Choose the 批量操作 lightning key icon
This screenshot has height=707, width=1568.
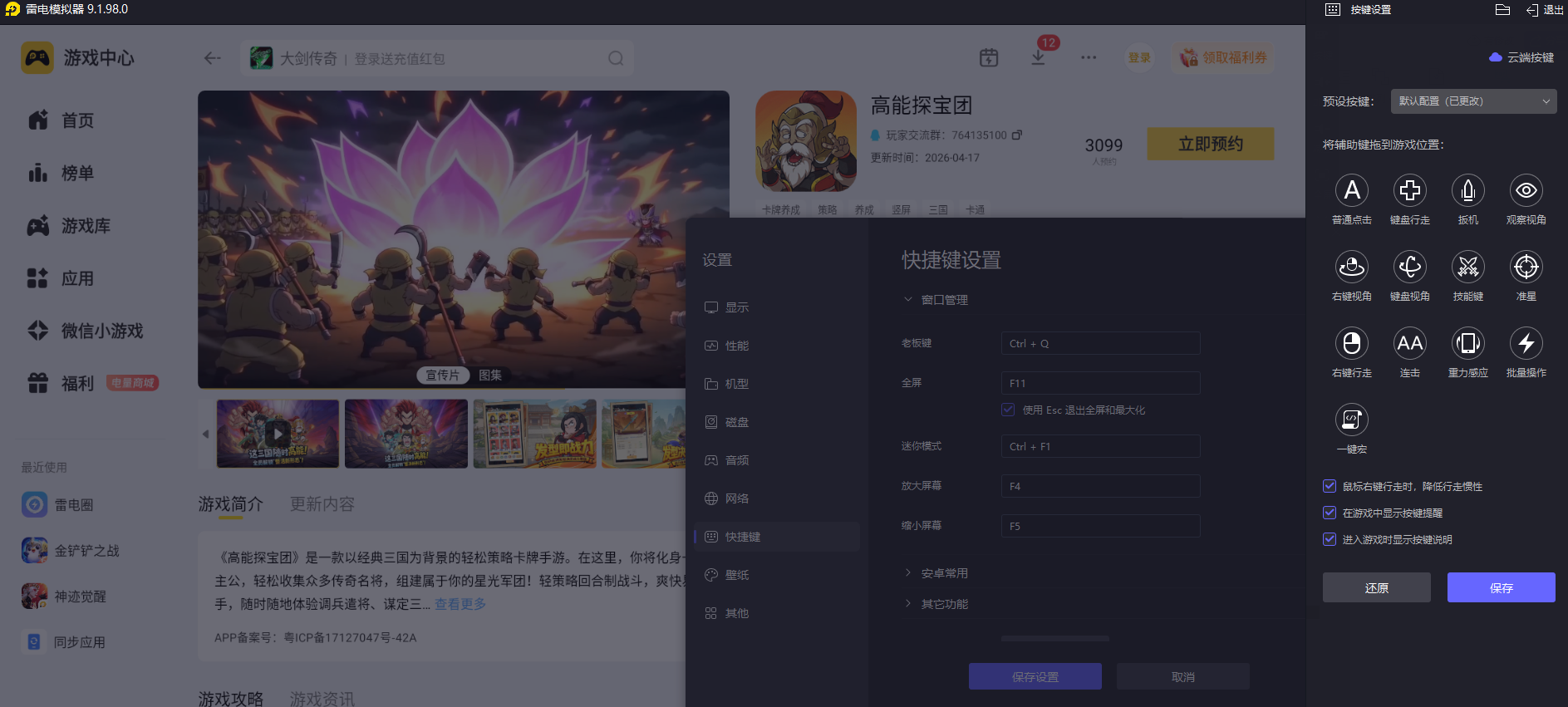coord(1526,343)
